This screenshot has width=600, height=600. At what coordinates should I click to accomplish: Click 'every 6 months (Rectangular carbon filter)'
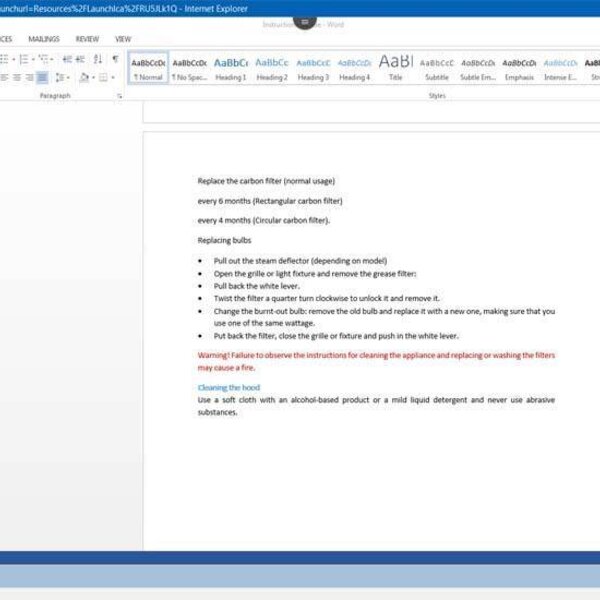(270, 201)
